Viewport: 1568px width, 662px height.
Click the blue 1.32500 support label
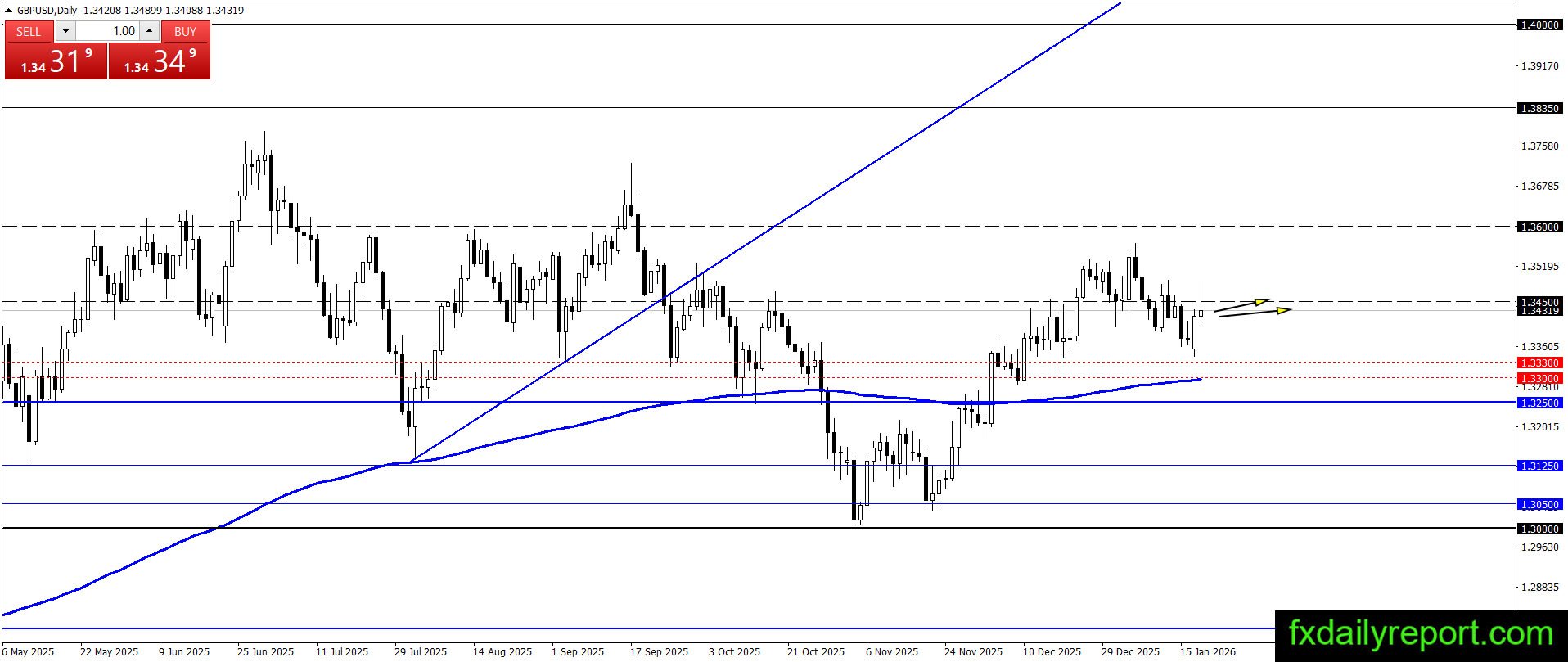tap(1540, 403)
